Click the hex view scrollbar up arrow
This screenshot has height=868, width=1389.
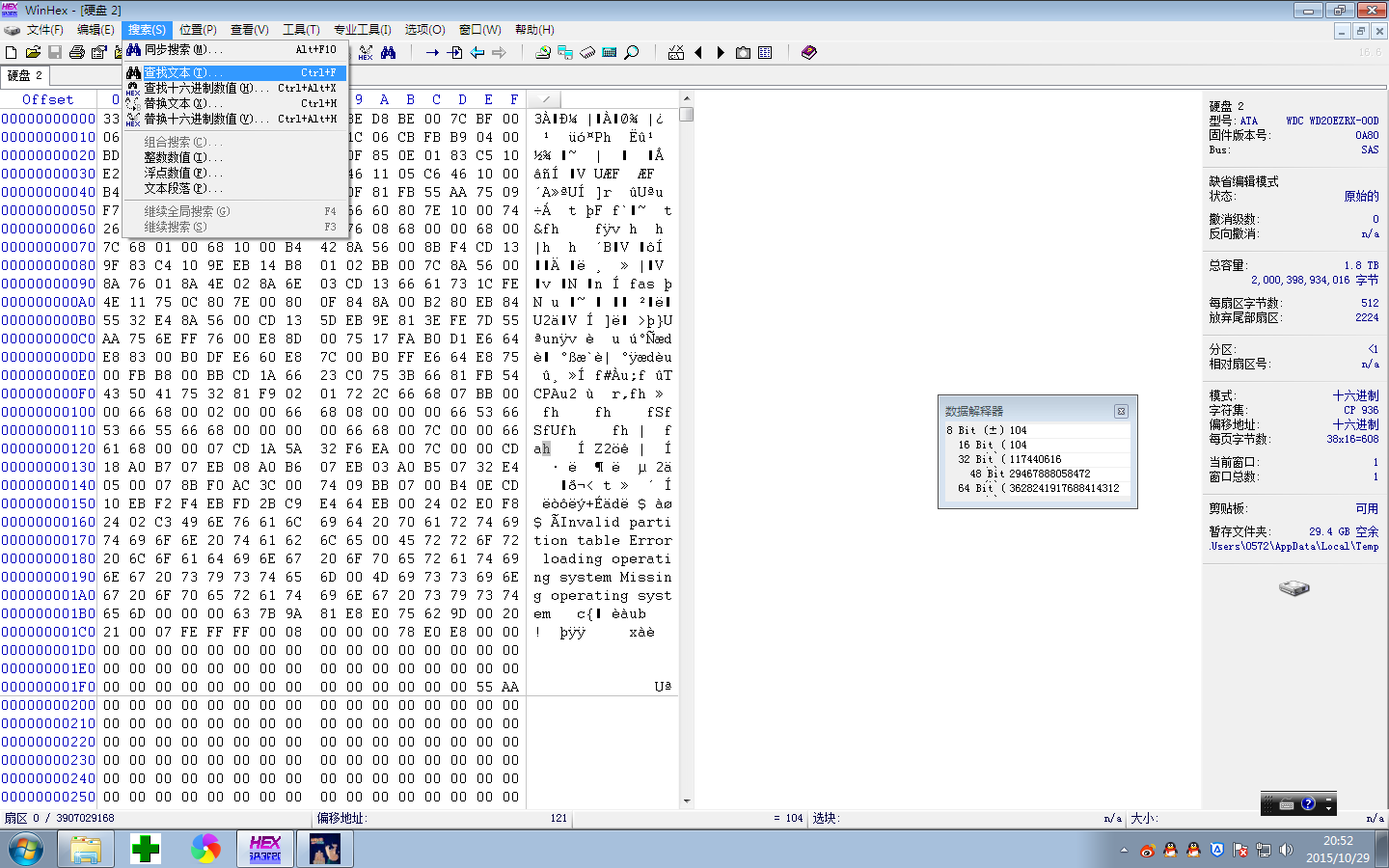tap(687, 98)
